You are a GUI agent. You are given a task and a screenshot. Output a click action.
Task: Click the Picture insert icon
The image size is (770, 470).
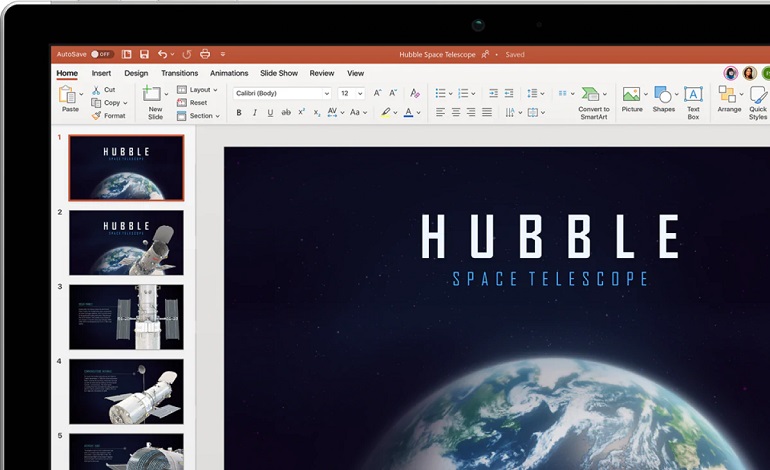click(x=631, y=94)
